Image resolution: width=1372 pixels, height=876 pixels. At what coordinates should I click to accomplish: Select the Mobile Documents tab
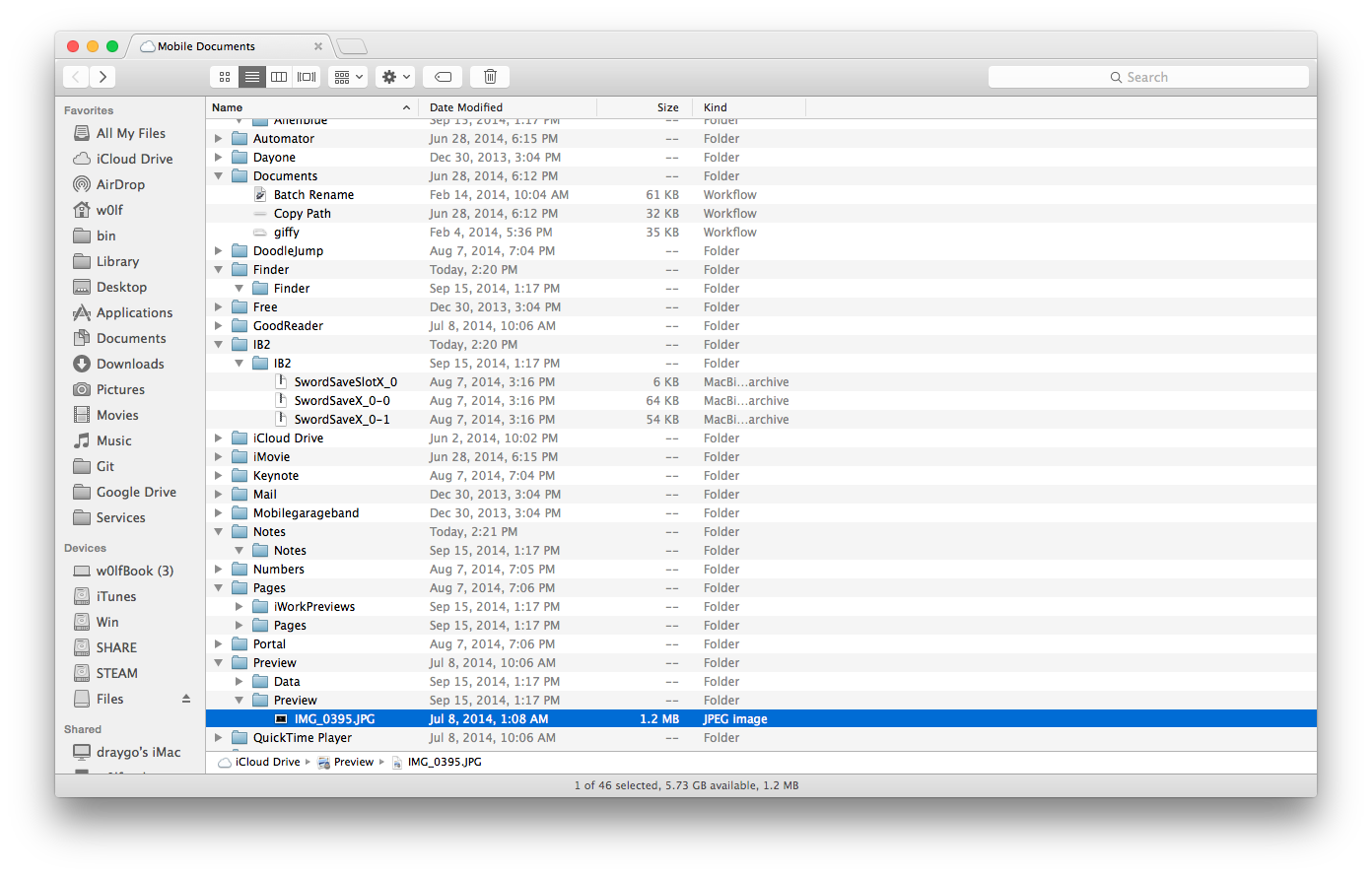point(206,46)
